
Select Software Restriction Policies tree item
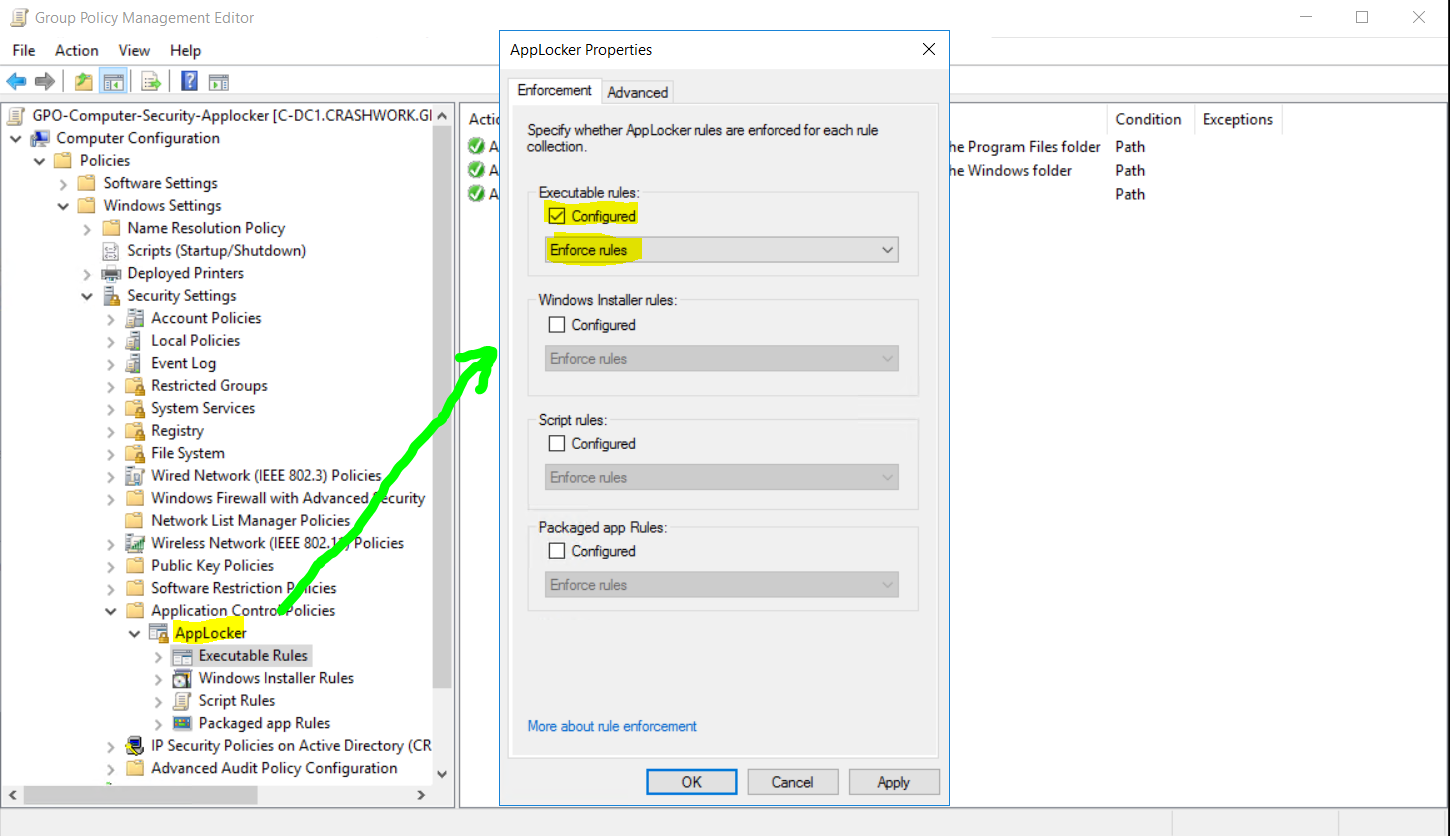(244, 588)
